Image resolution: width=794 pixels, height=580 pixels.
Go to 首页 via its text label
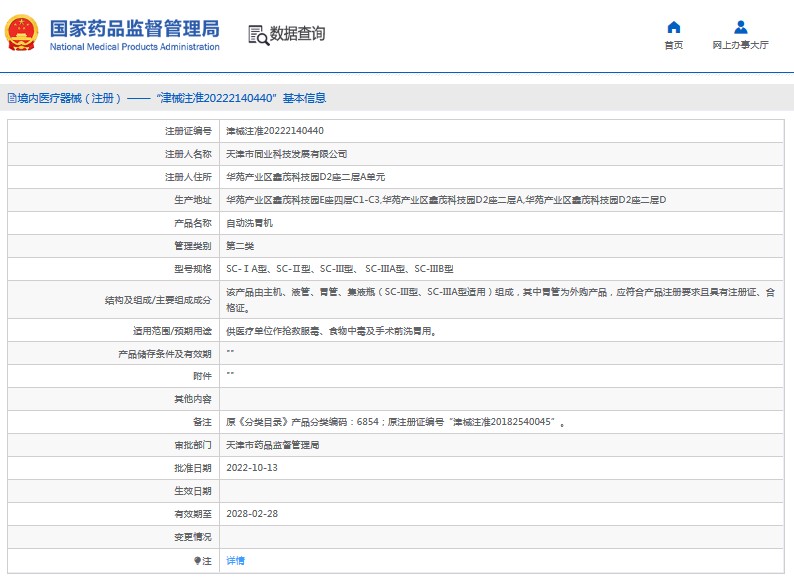[673, 45]
